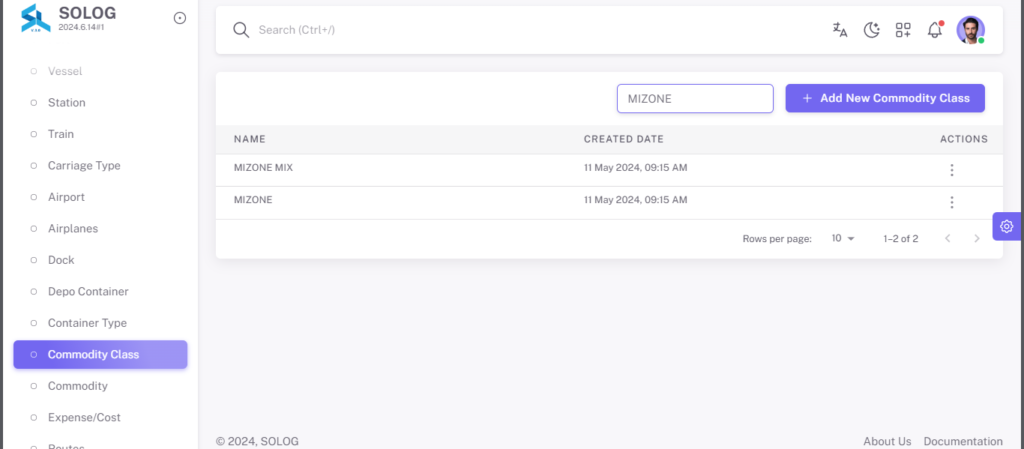Click created date of MIZONE MIX row
1024x449 pixels.
click(x=635, y=168)
